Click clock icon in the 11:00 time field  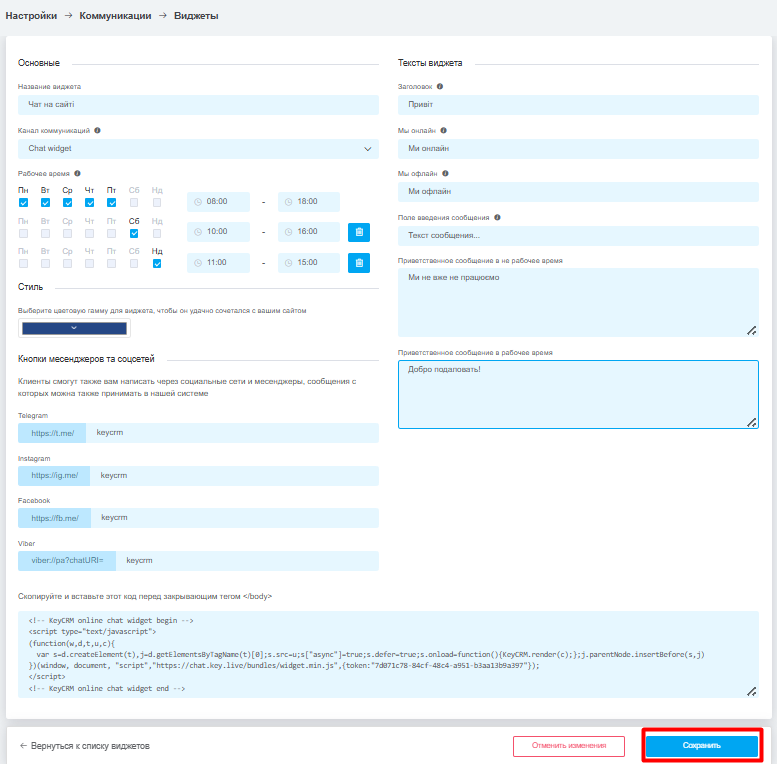pos(198,263)
